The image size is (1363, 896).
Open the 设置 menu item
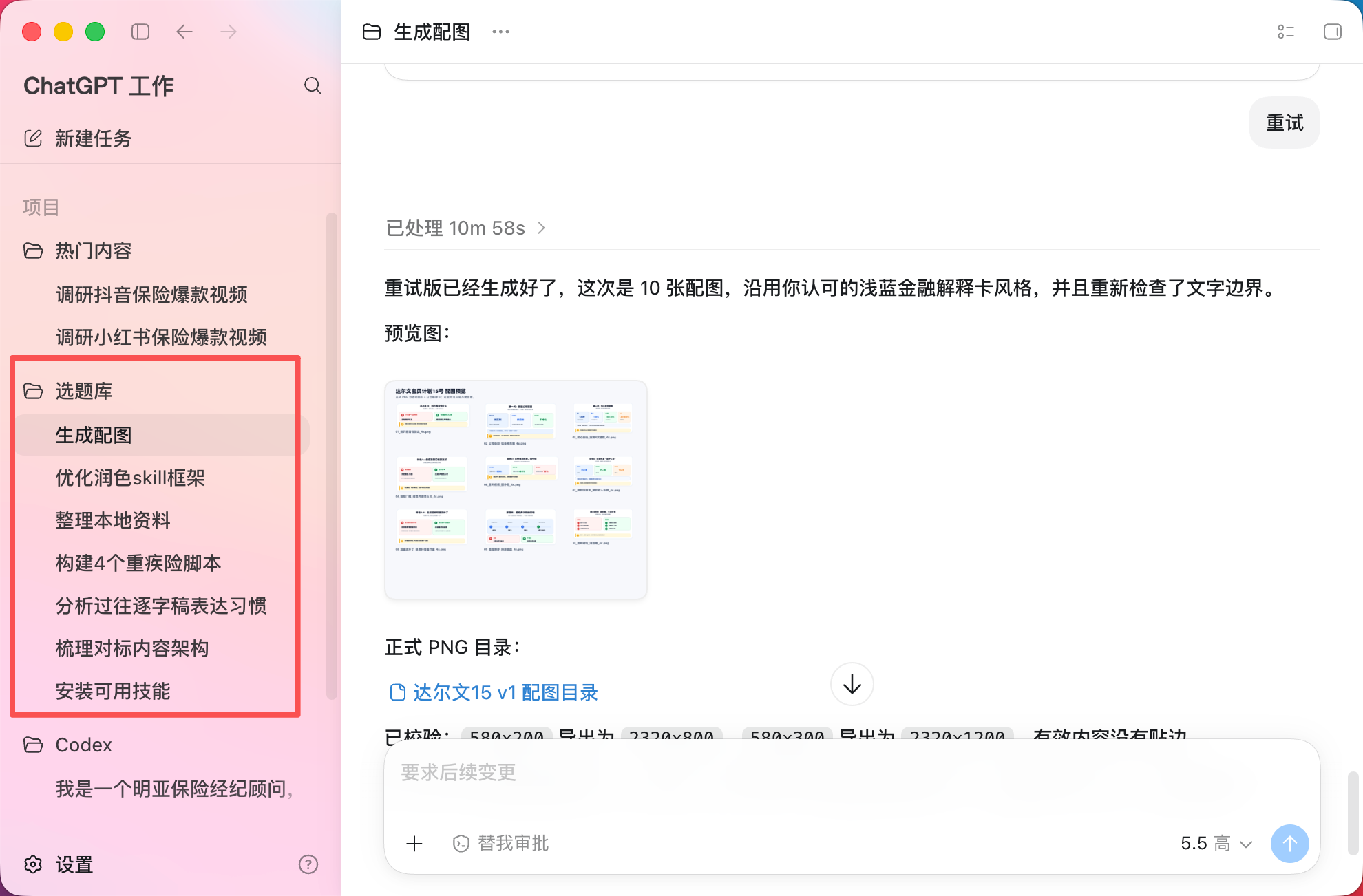pos(74,864)
